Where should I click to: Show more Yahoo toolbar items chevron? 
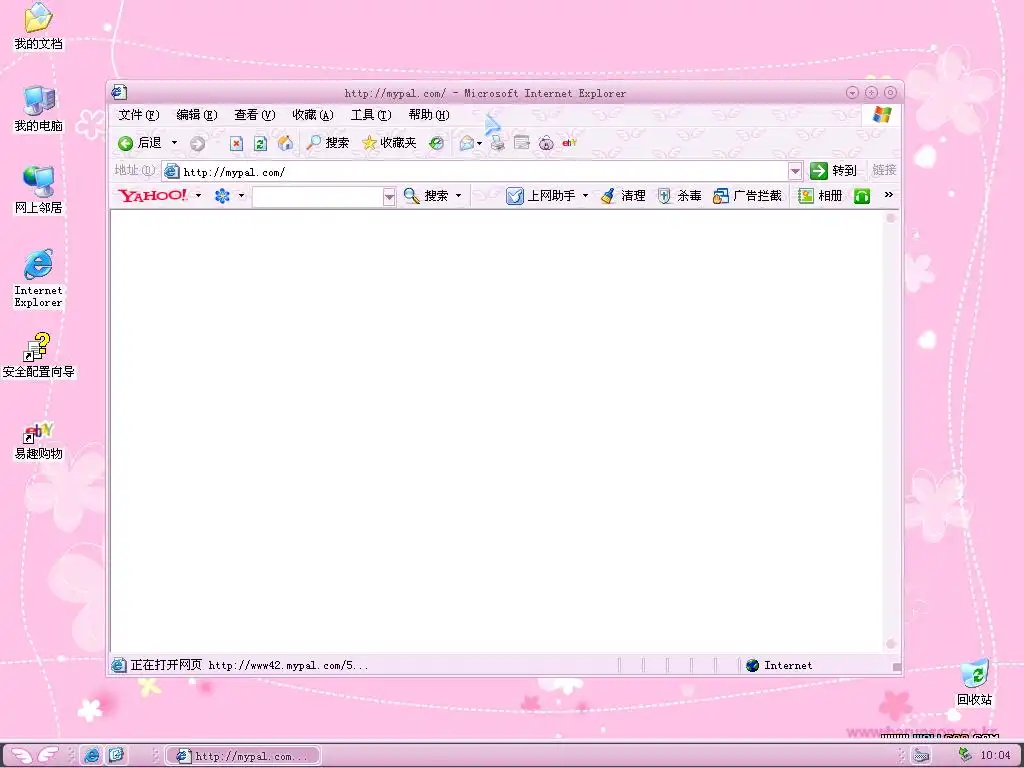(888, 195)
